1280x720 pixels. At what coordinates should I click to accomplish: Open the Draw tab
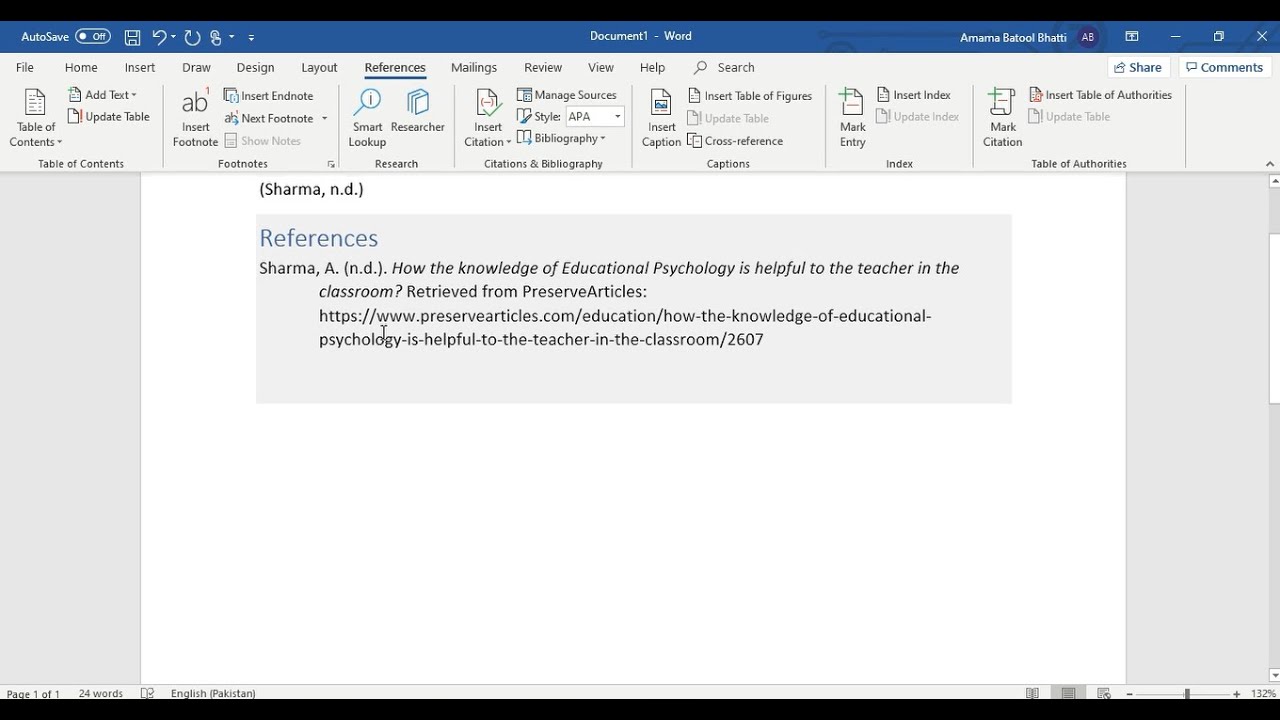(196, 67)
